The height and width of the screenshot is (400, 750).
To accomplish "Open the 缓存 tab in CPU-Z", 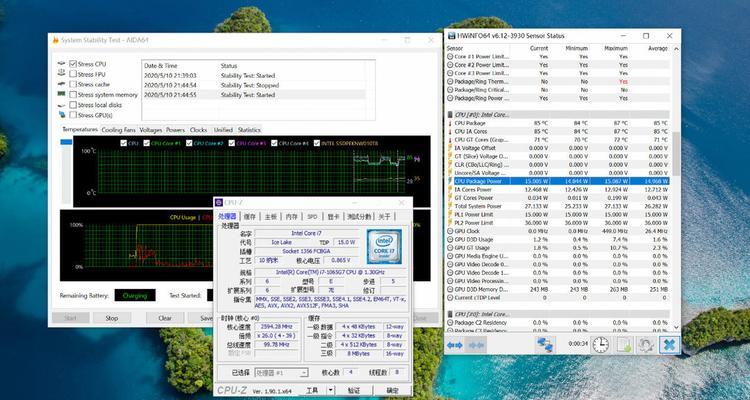I will (x=250, y=217).
